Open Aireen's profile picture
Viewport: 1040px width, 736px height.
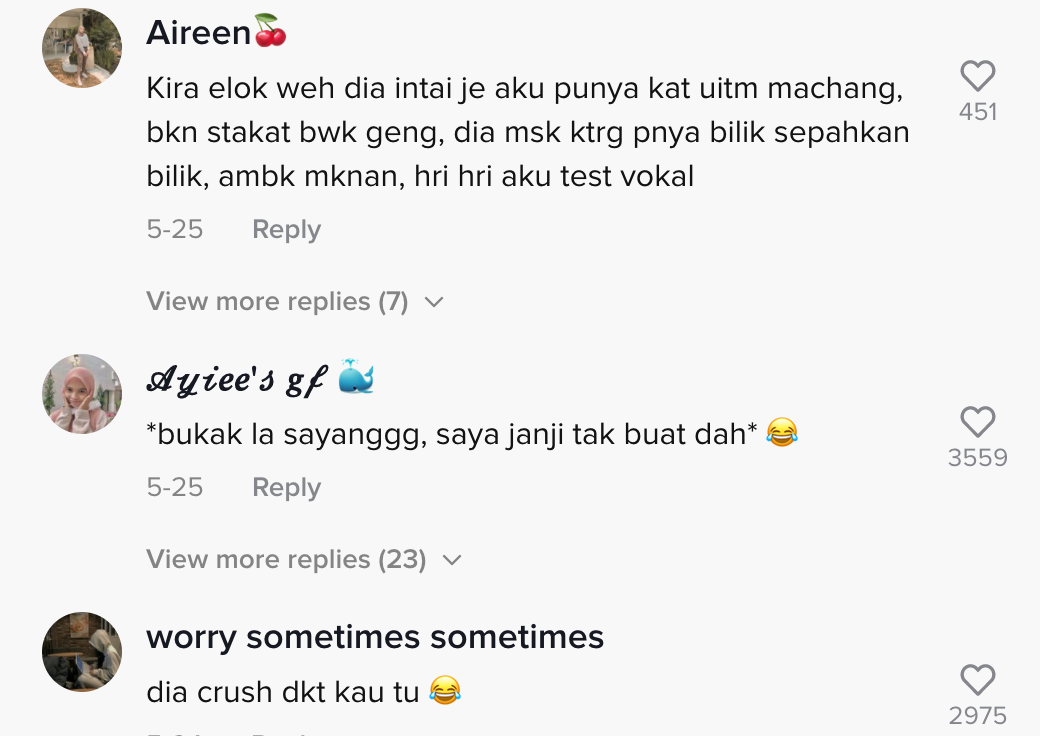(82, 48)
